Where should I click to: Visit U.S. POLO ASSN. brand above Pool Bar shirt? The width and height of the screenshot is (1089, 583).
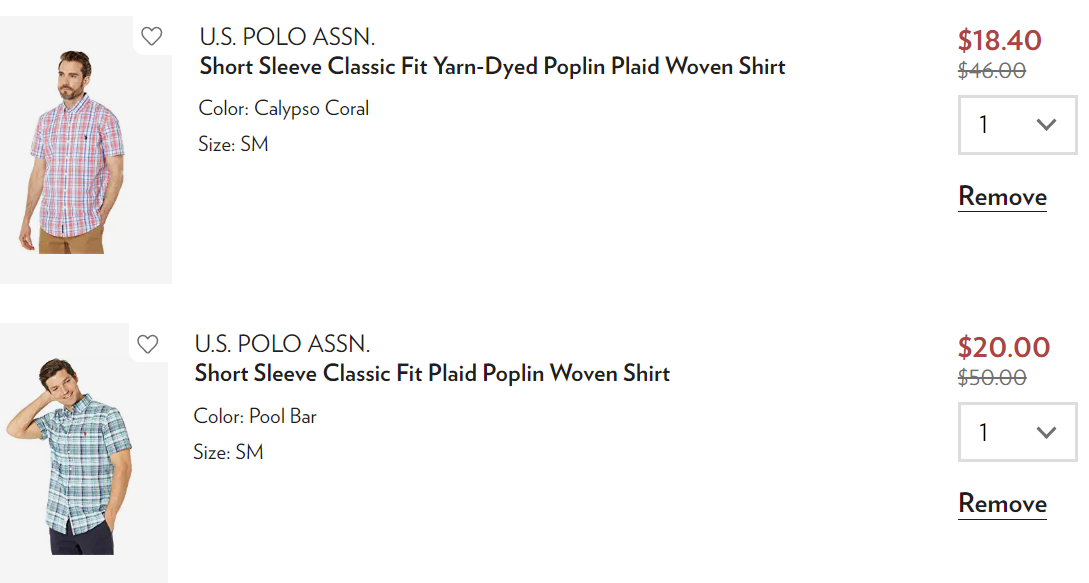point(282,345)
